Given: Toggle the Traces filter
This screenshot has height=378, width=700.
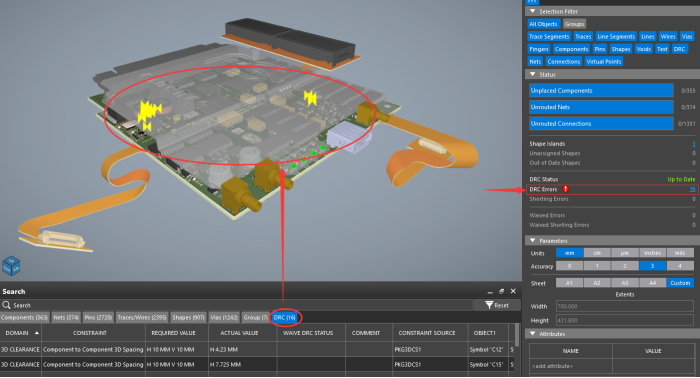Looking at the screenshot, I should coord(583,37).
